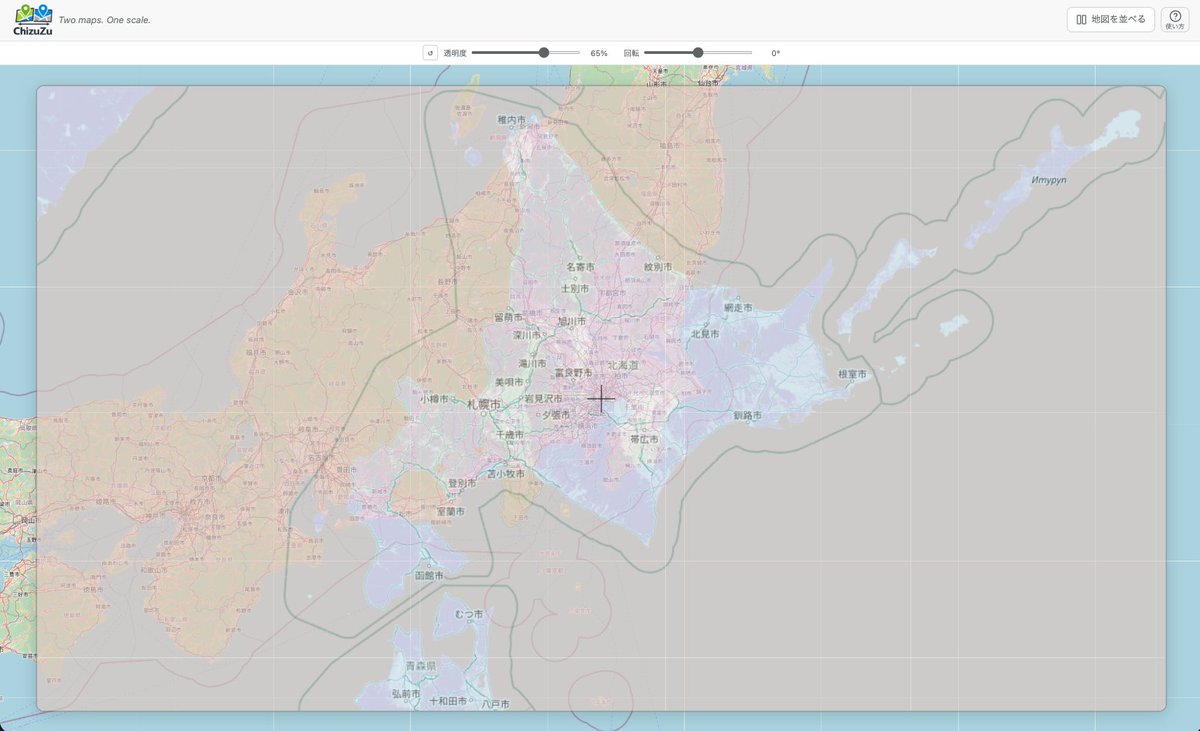This screenshot has width=1200, height=731.
Task: Click the 釧路市 map label
Action: coord(747,415)
